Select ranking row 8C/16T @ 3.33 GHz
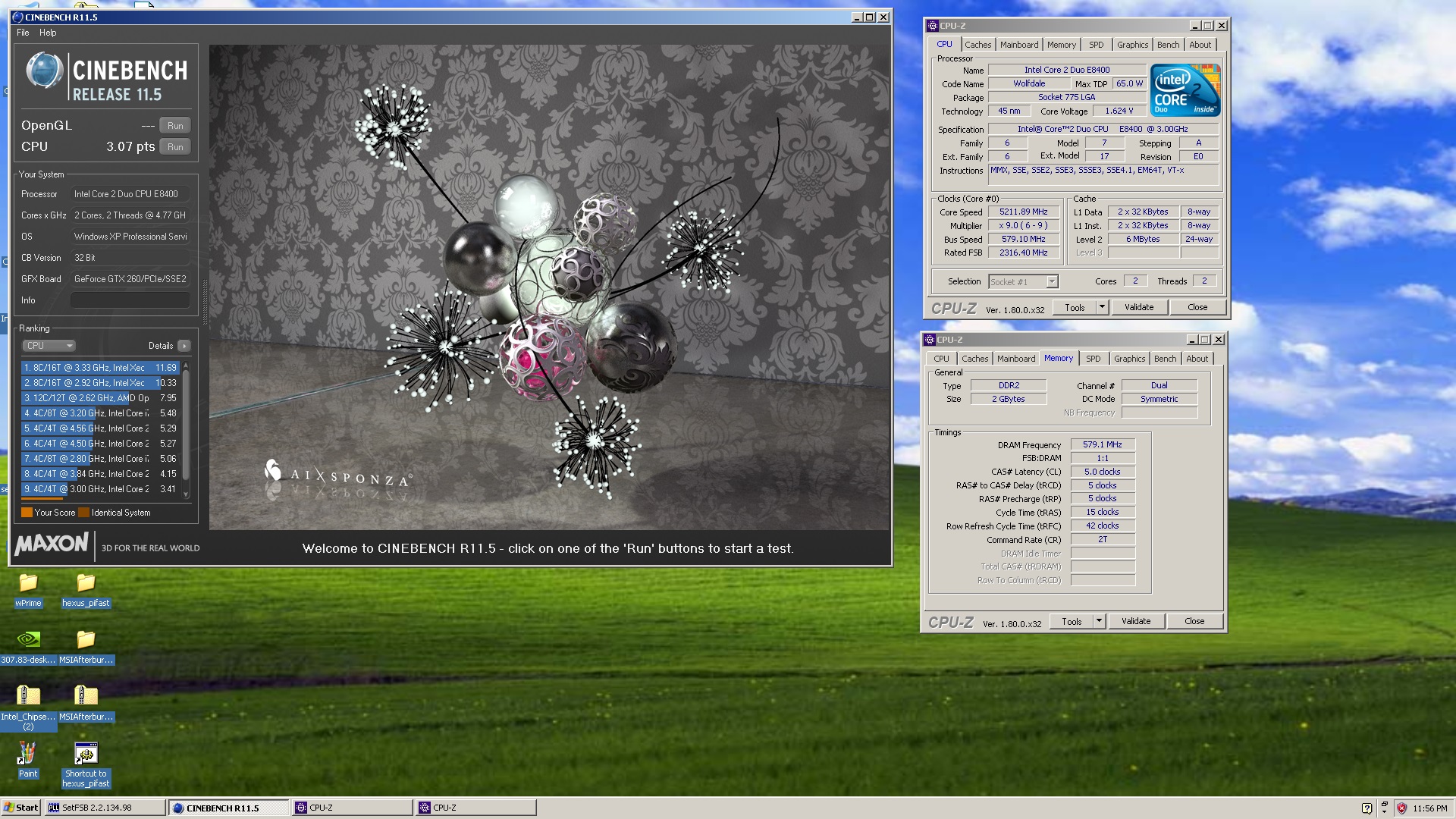1456x819 pixels. click(100, 368)
